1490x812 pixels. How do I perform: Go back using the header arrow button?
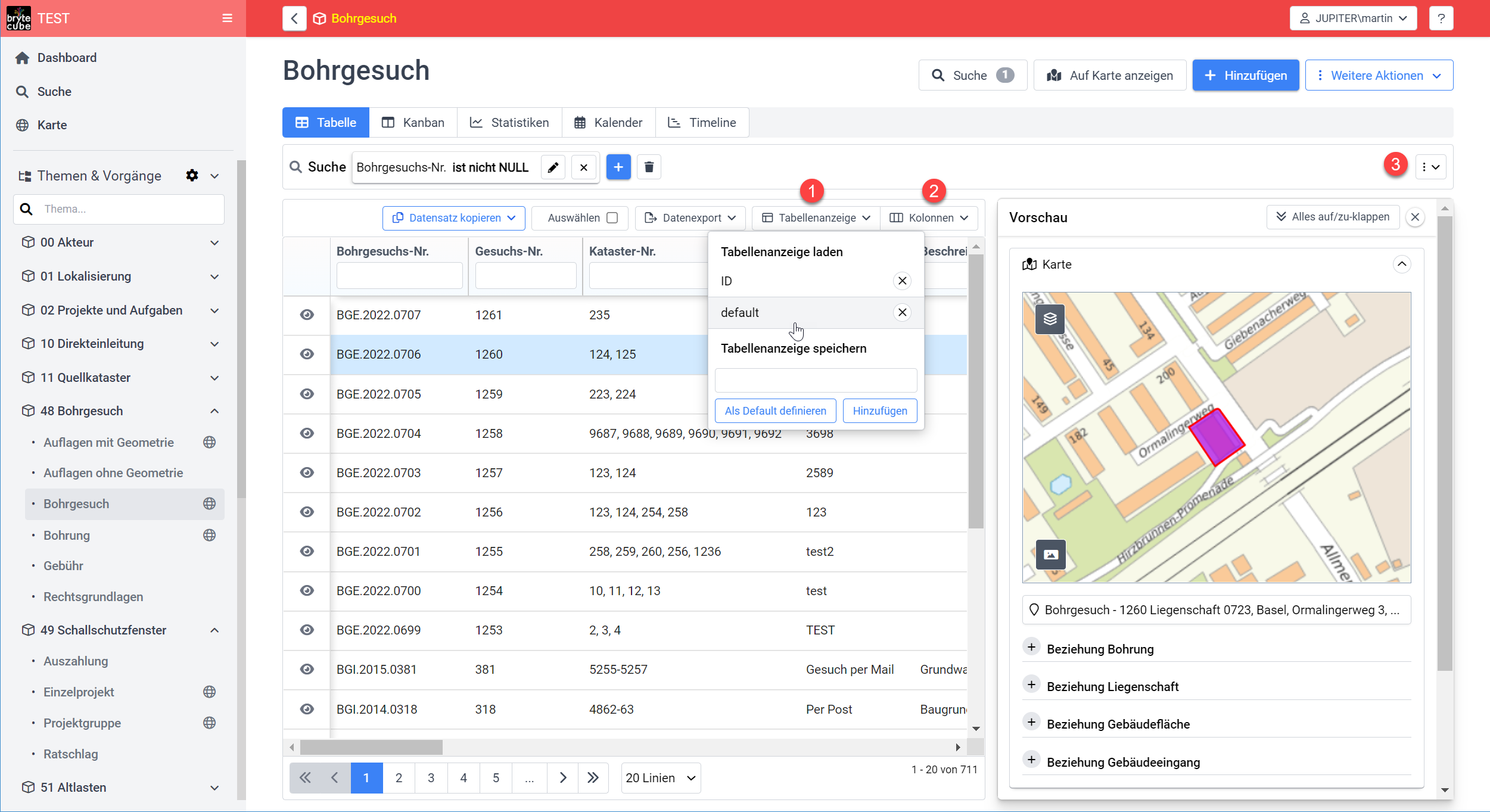(x=294, y=18)
